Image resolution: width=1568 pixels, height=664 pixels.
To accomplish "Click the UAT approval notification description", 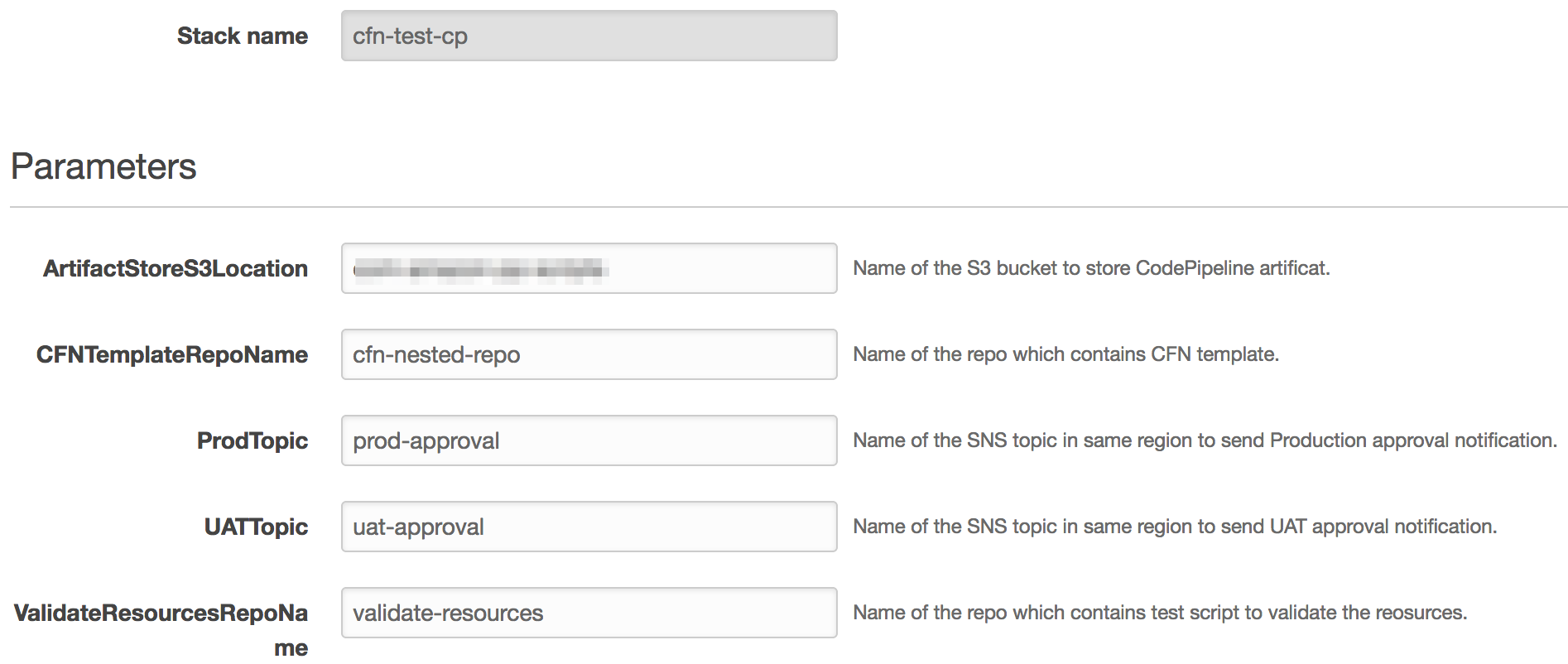I will (1175, 527).
